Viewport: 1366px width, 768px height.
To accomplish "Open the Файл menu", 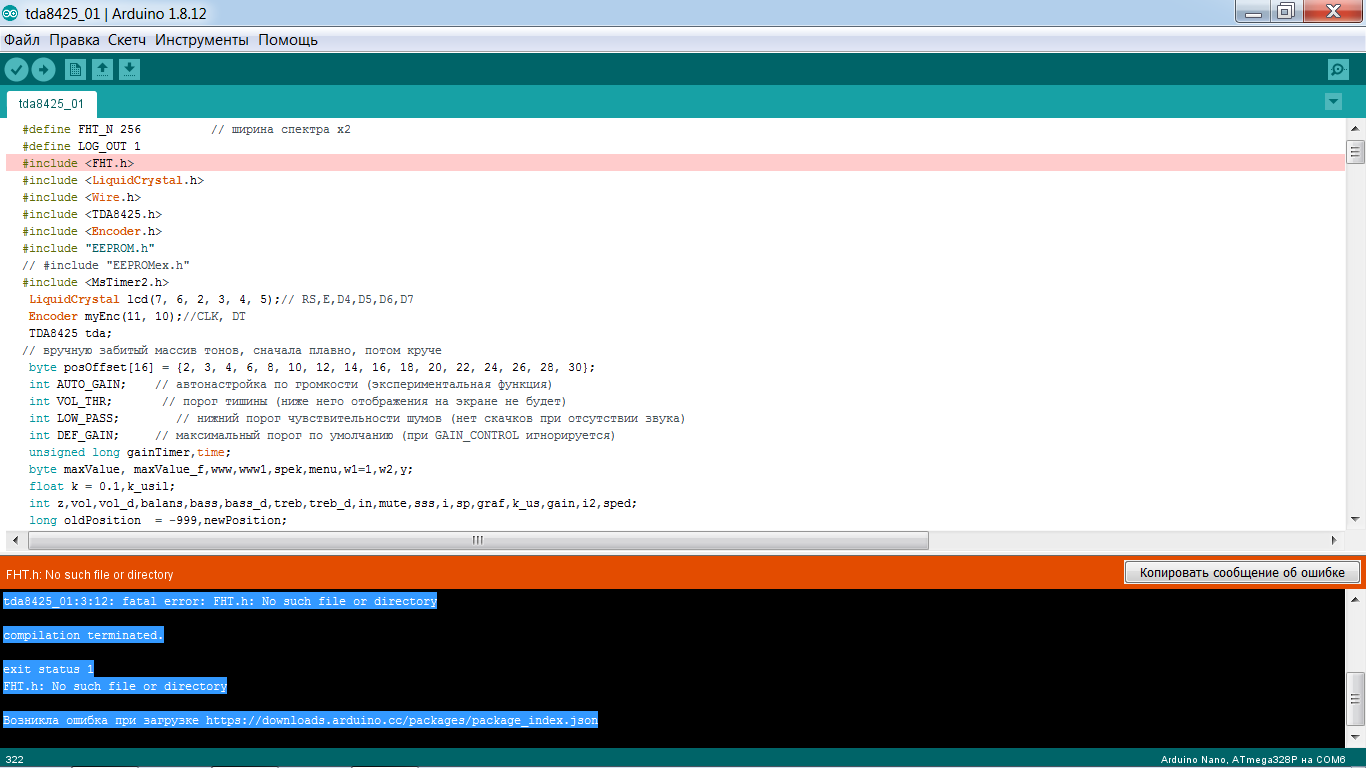I will pos(22,40).
